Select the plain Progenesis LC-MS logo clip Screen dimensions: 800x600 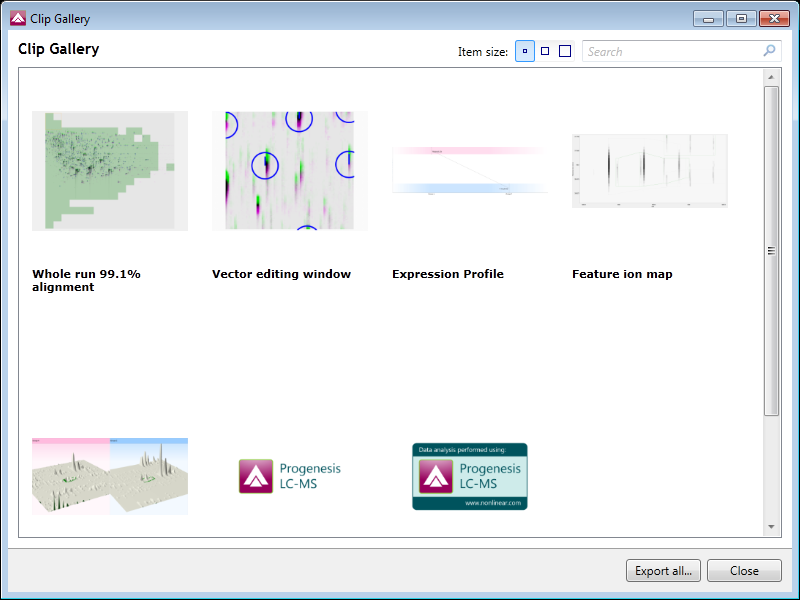point(290,476)
